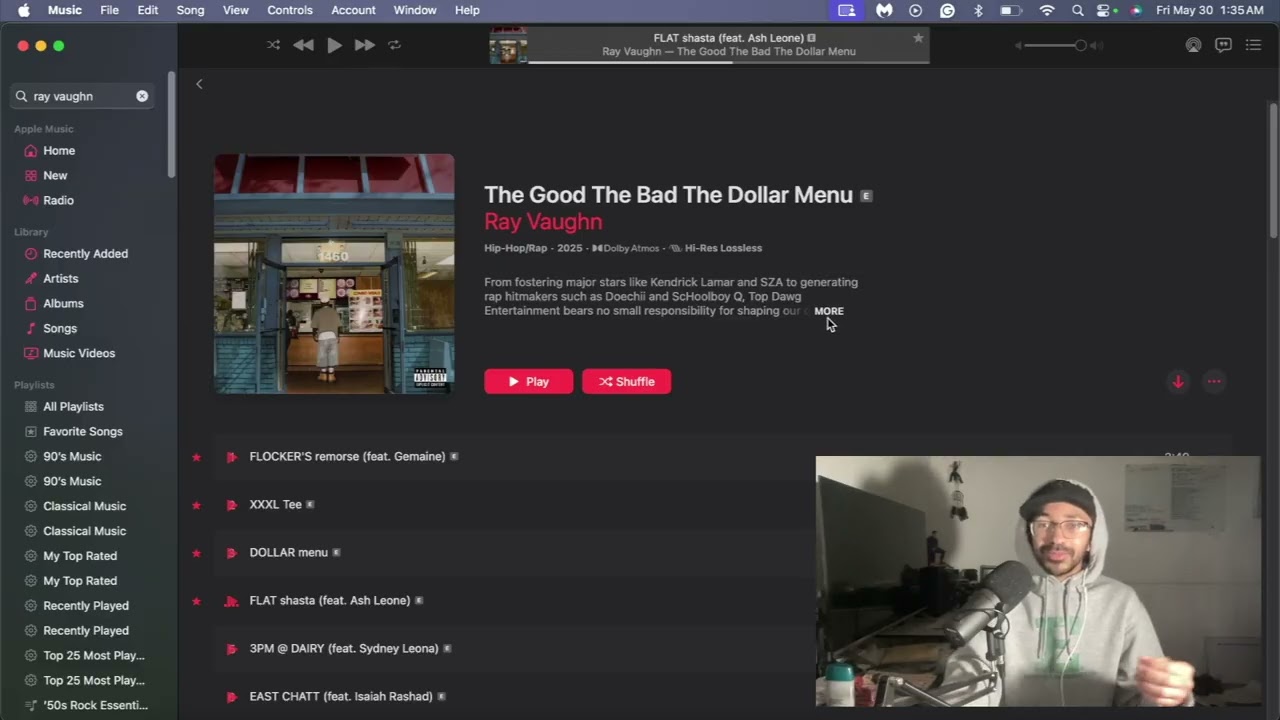Clear the 'ray vaughn' search field

tap(142, 96)
